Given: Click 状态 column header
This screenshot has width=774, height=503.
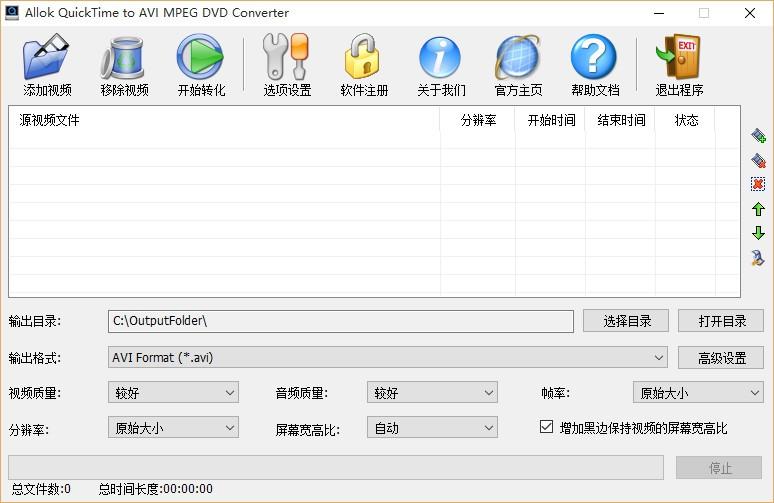Looking at the screenshot, I should click(x=686, y=120).
